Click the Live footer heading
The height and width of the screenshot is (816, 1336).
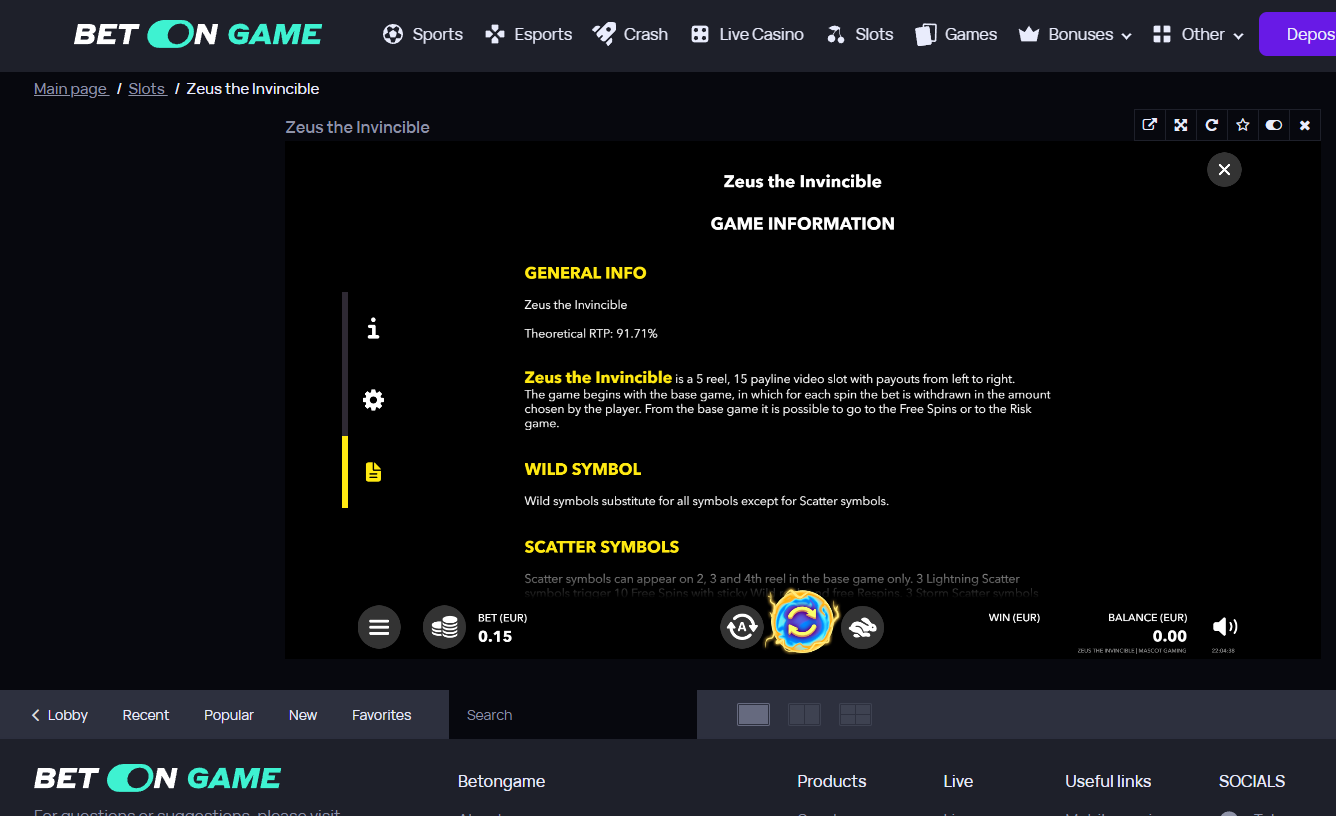click(x=958, y=781)
